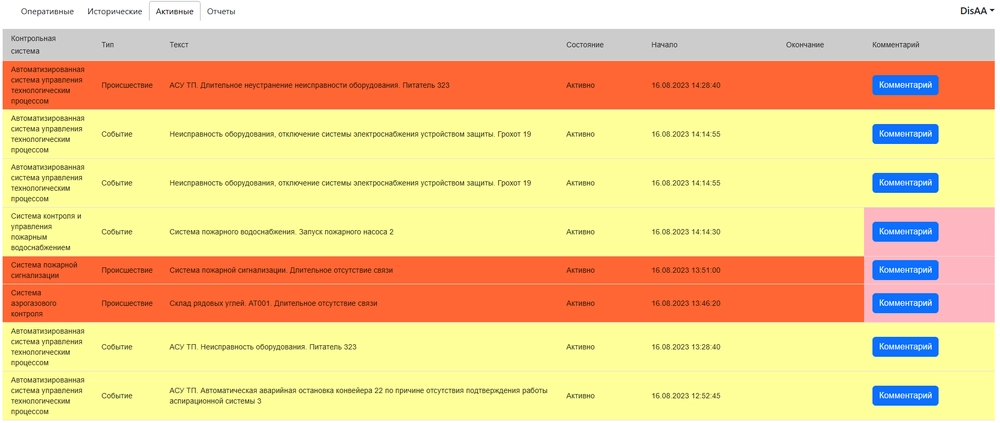Select the Активные tab

coord(174,11)
